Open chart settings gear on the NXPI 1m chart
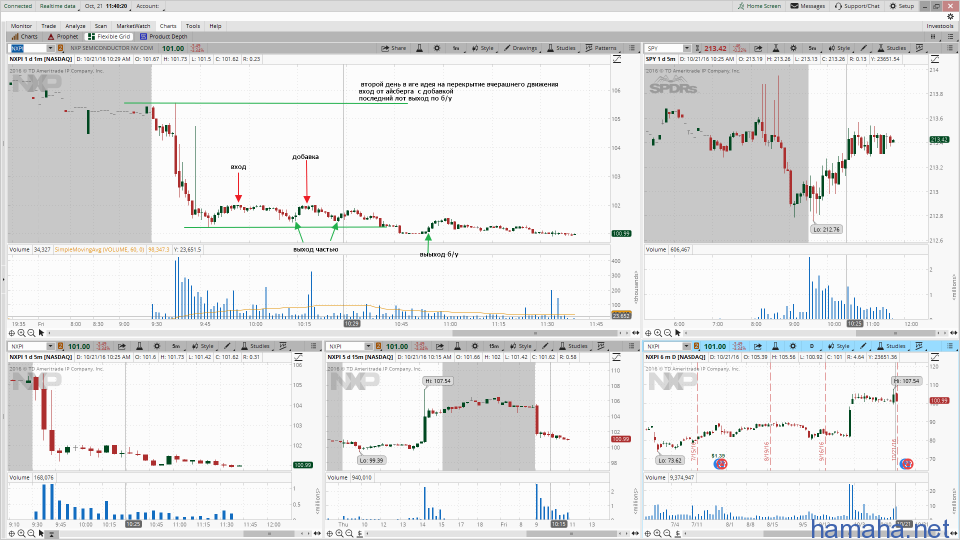The height and width of the screenshot is (540, 960). [437, 48]
